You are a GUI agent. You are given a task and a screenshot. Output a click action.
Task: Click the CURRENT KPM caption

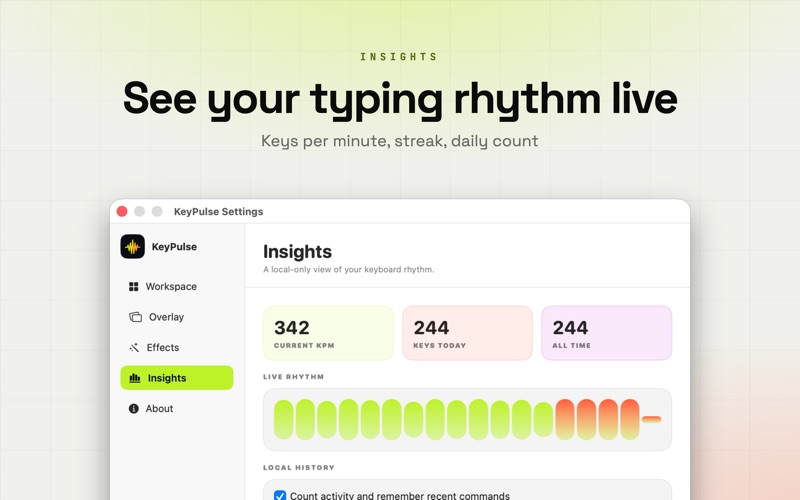tap(304, 345)
